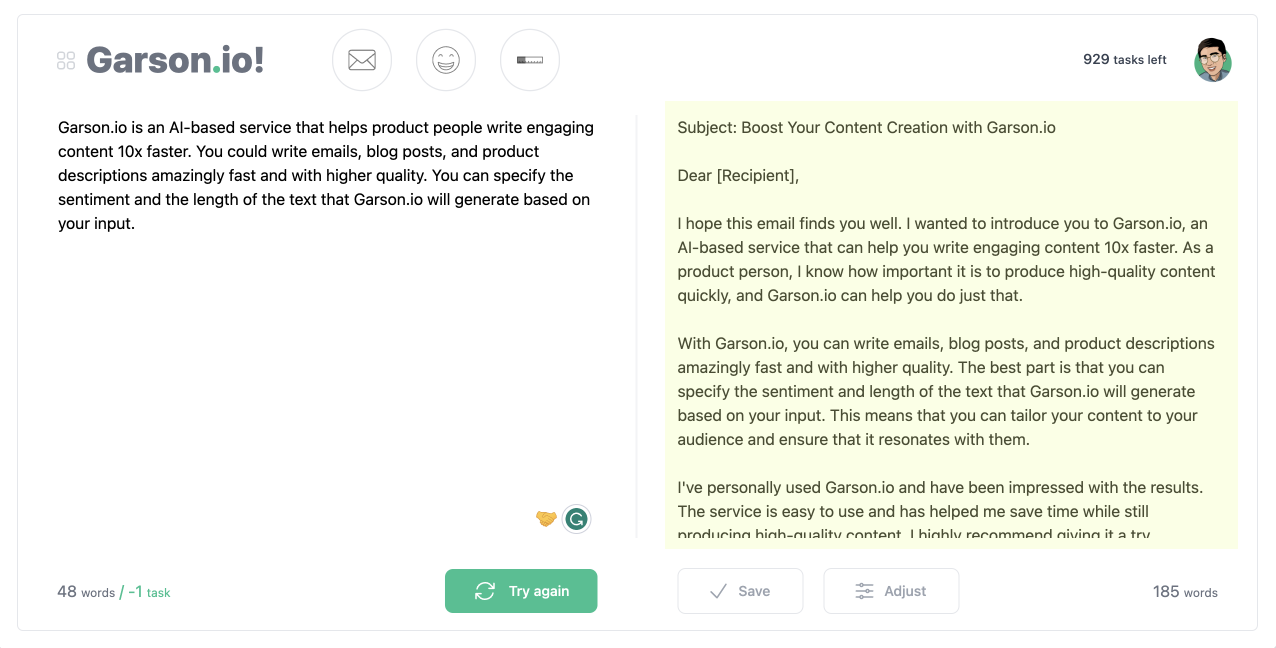Image resolution: width=1276 pixels, height=648 pixels.
Task: Click the Garson.io logo
Action: pyautogui.click(x=176, y=60)
